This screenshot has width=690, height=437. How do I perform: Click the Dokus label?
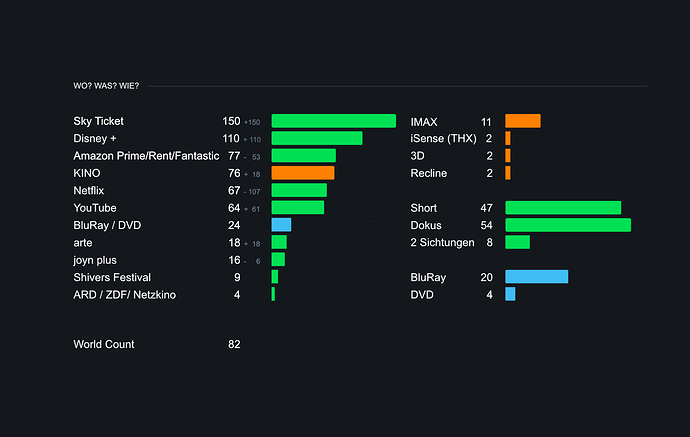click(x=426, y=225)
